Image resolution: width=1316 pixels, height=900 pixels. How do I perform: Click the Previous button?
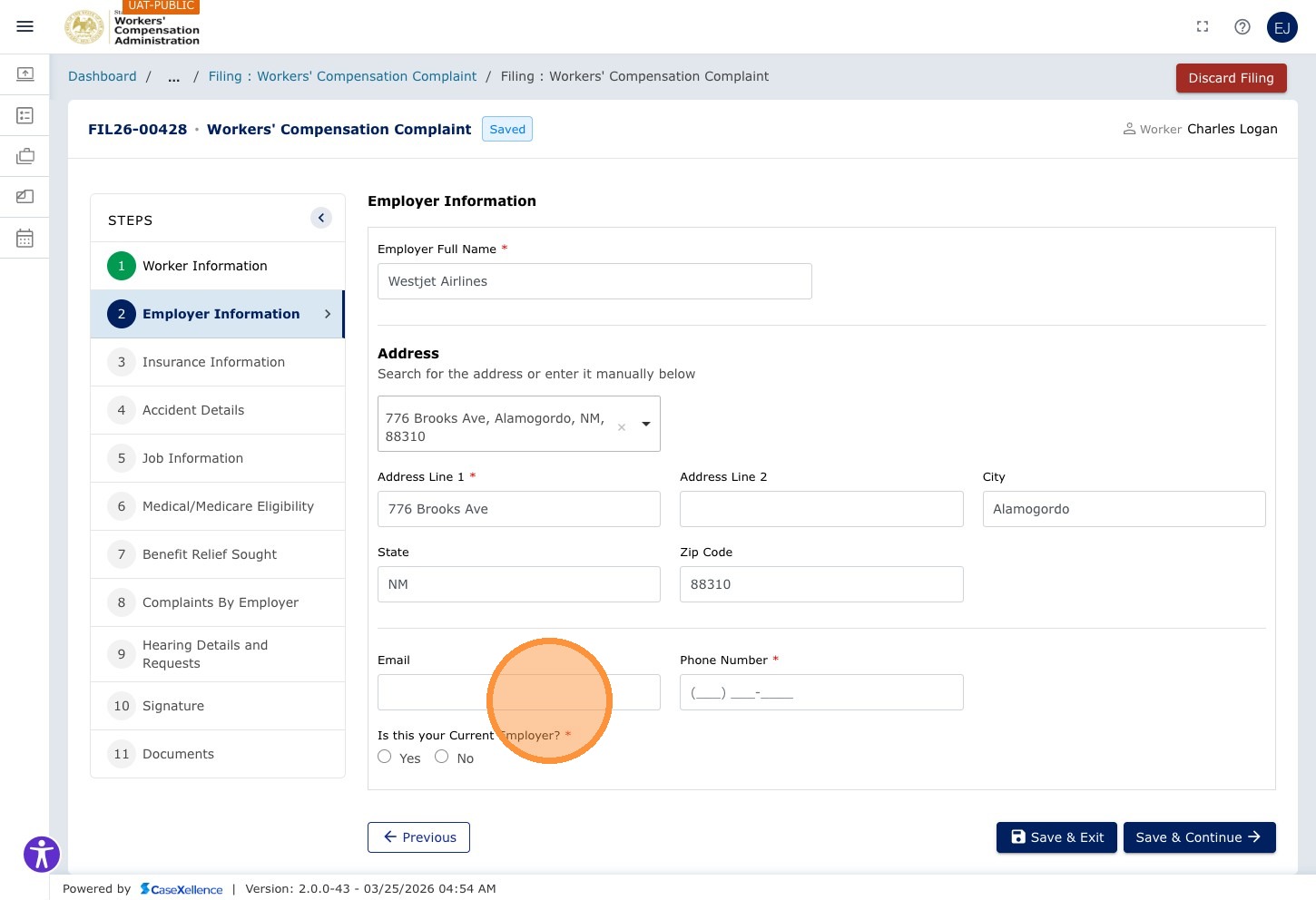[418, 837]
